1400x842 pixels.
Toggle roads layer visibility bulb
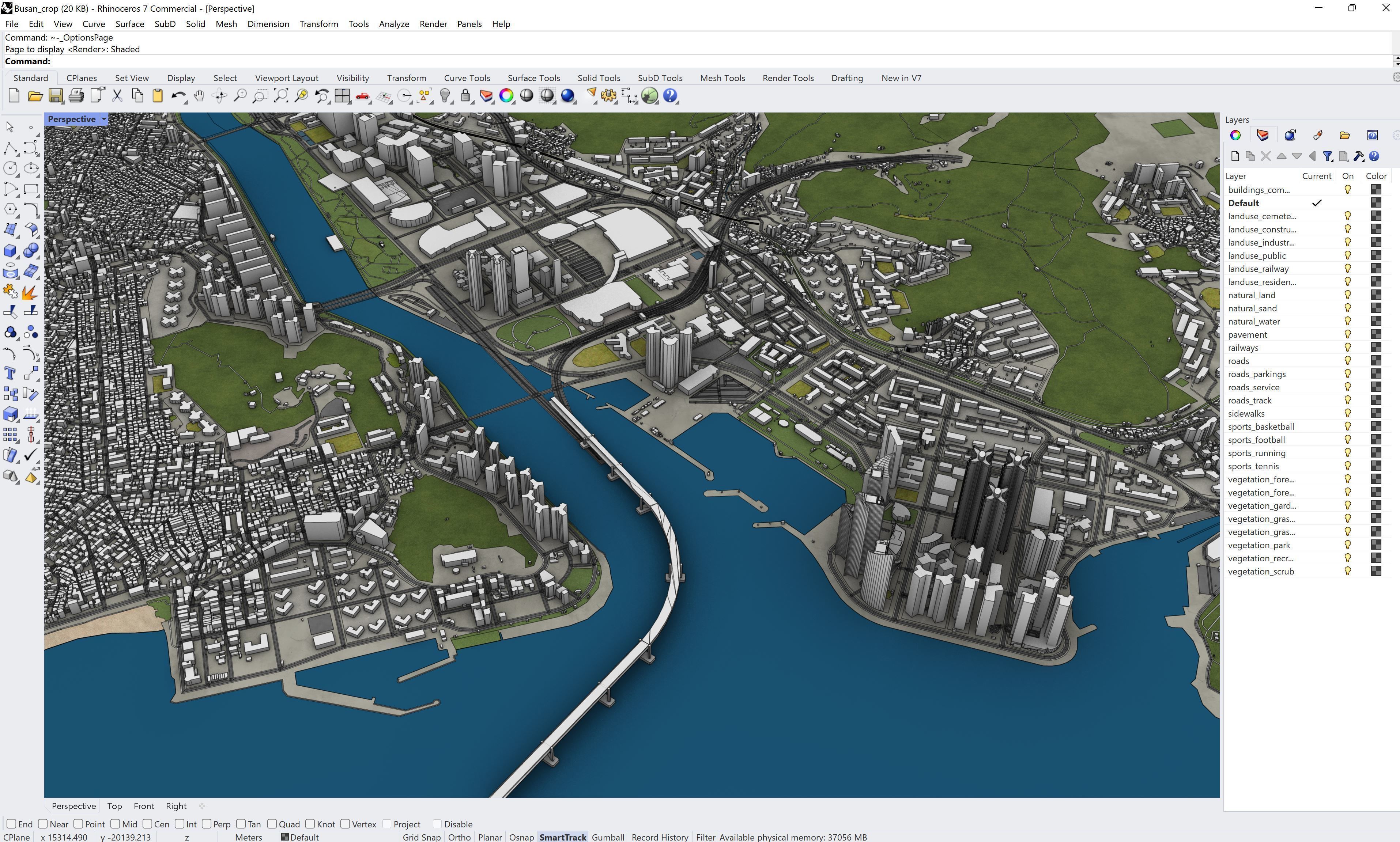coord(1347,361)
